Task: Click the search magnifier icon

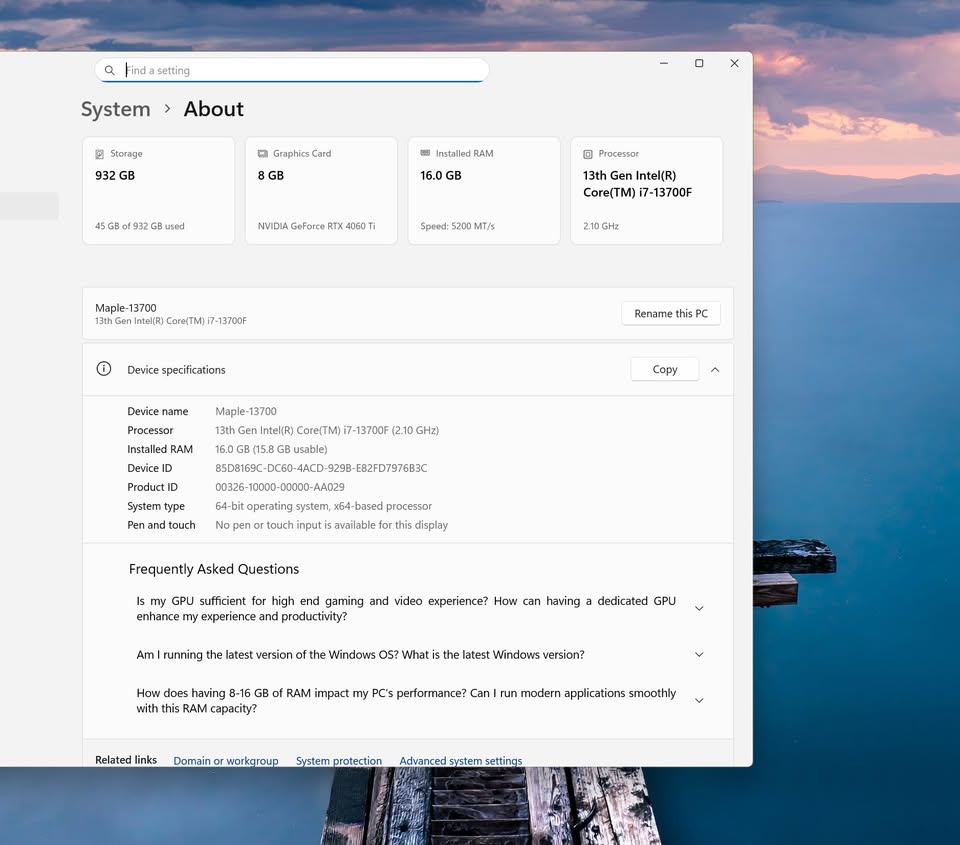Action: click(x=110, y=71)
